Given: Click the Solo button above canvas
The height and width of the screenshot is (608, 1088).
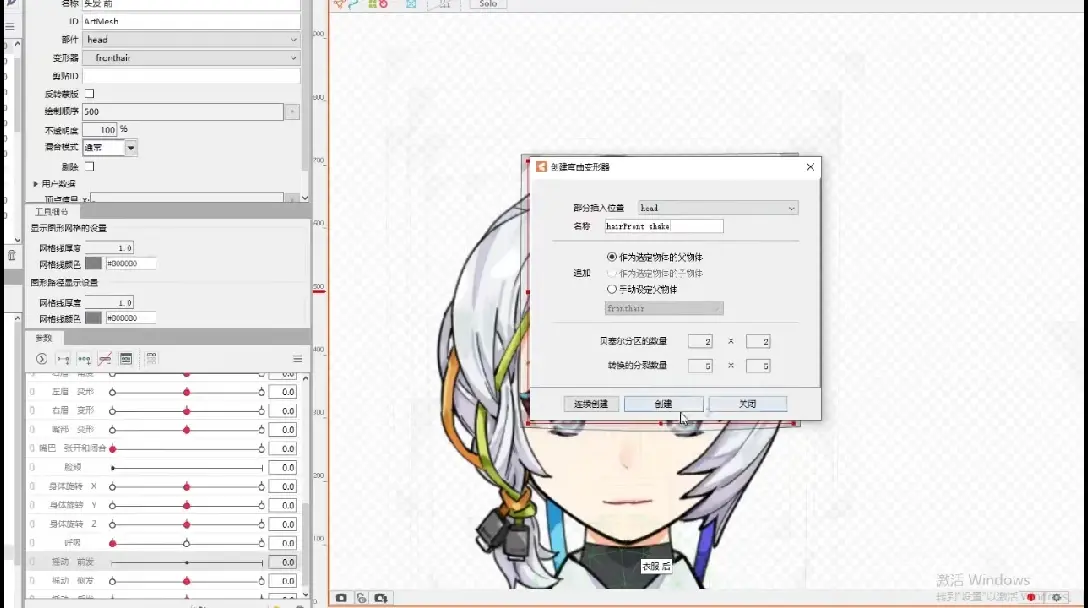Looking at the screenshot, I should (x=488, y=4).
